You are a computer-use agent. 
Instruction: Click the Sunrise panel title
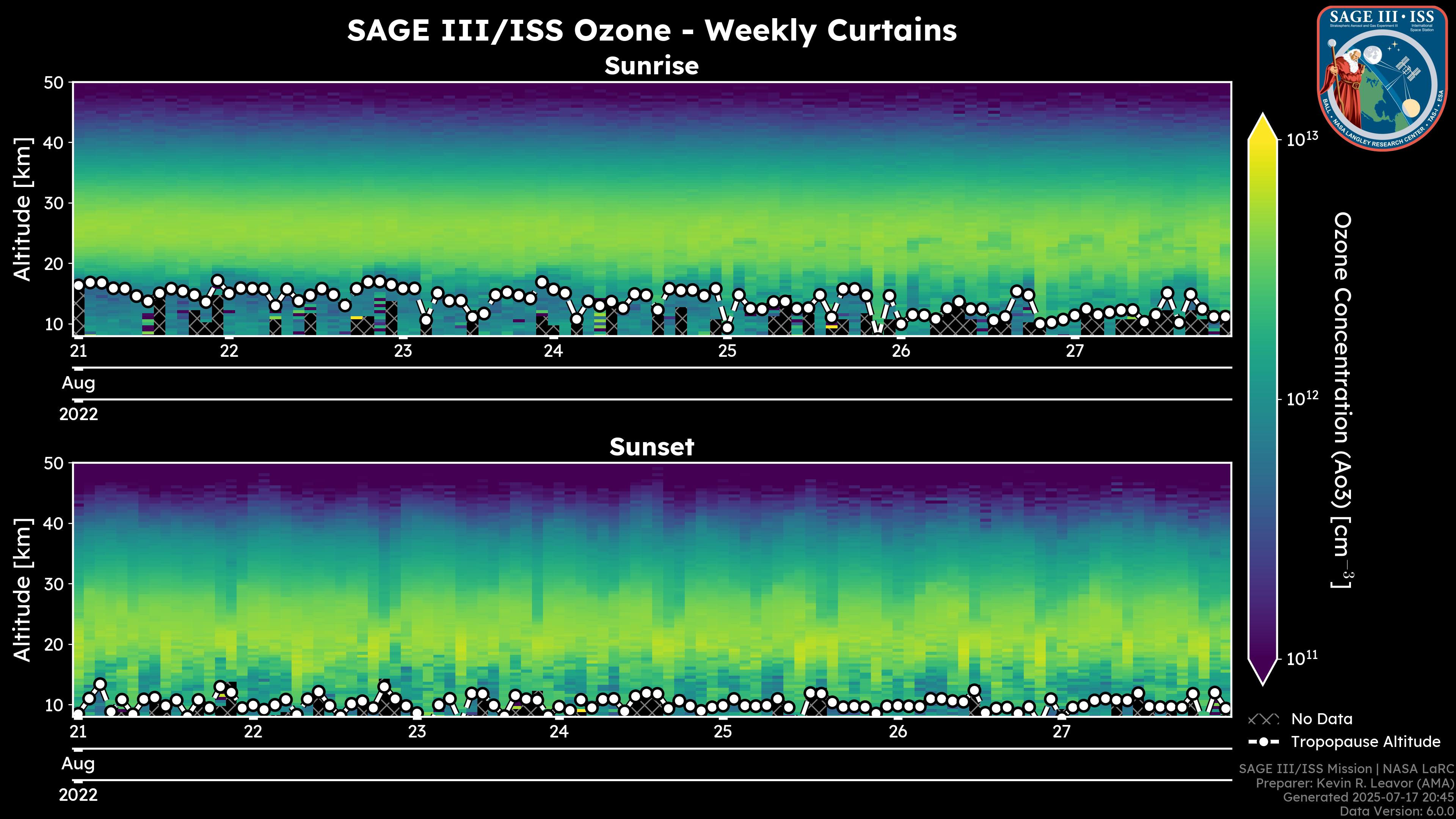(651, 66)
